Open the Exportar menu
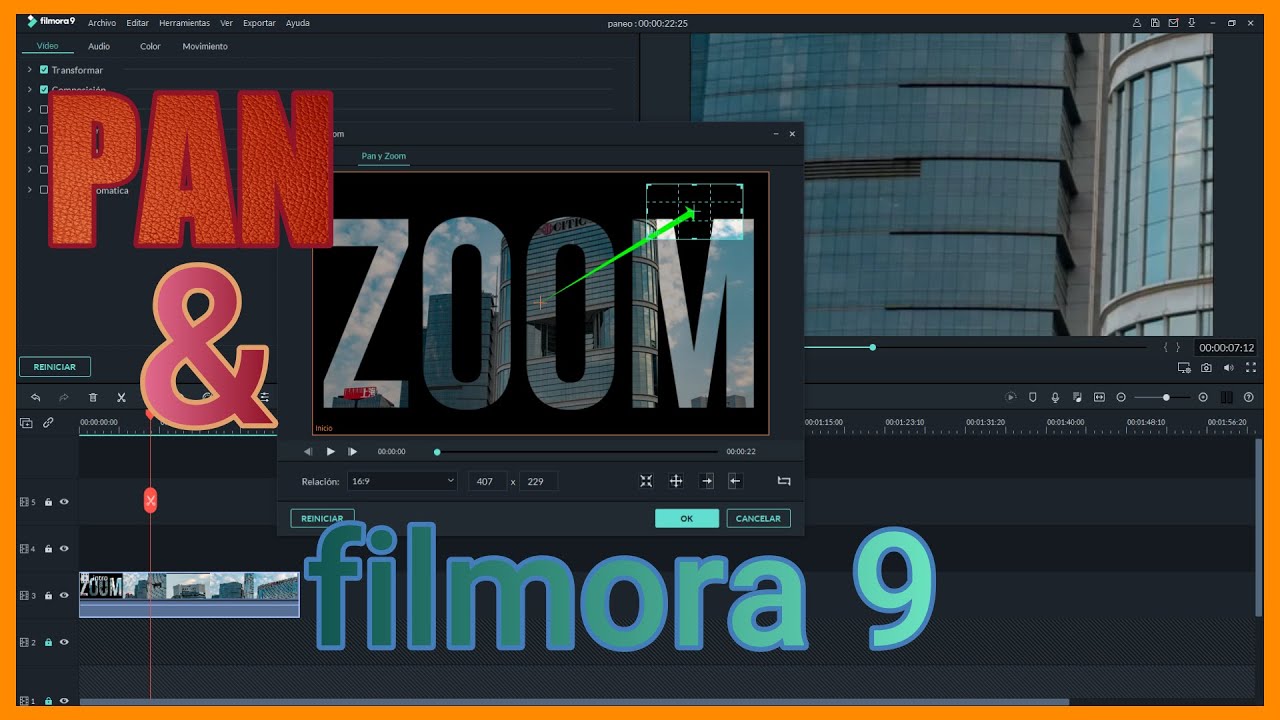Screen dimensions: 1280x720 [260, 22]
